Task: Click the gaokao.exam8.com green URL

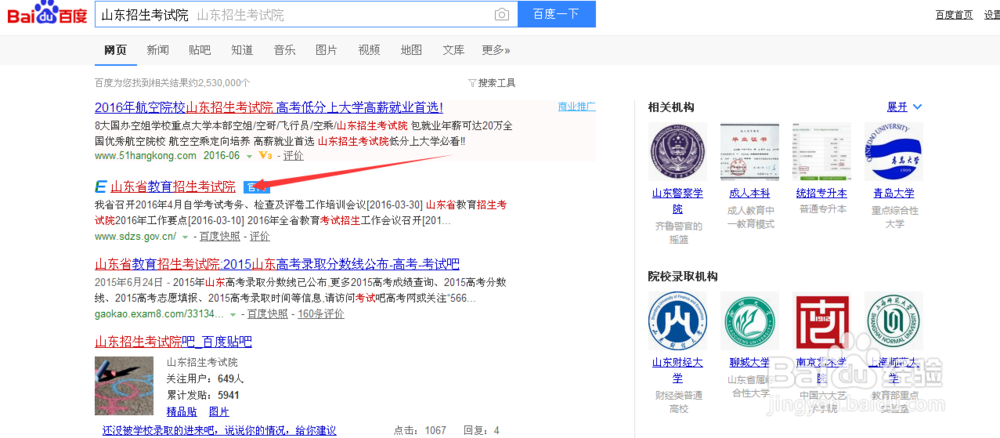Action: click(x=159, y=314)
